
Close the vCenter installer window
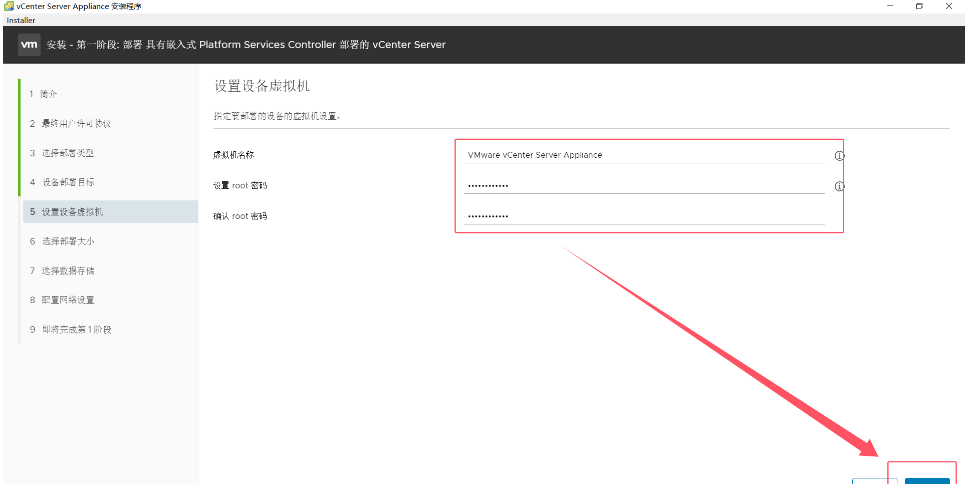[949, 6]
